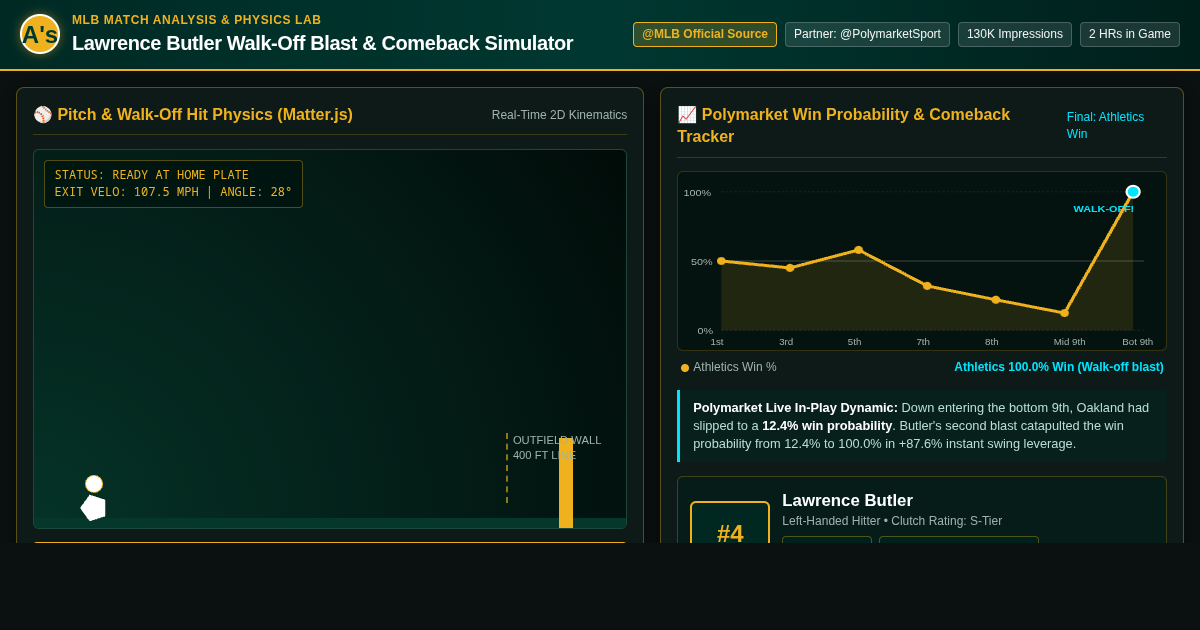Viewport: 1200px width, 630px height.
Task: Click the 5th inning data point
Action: coord(858,250)
